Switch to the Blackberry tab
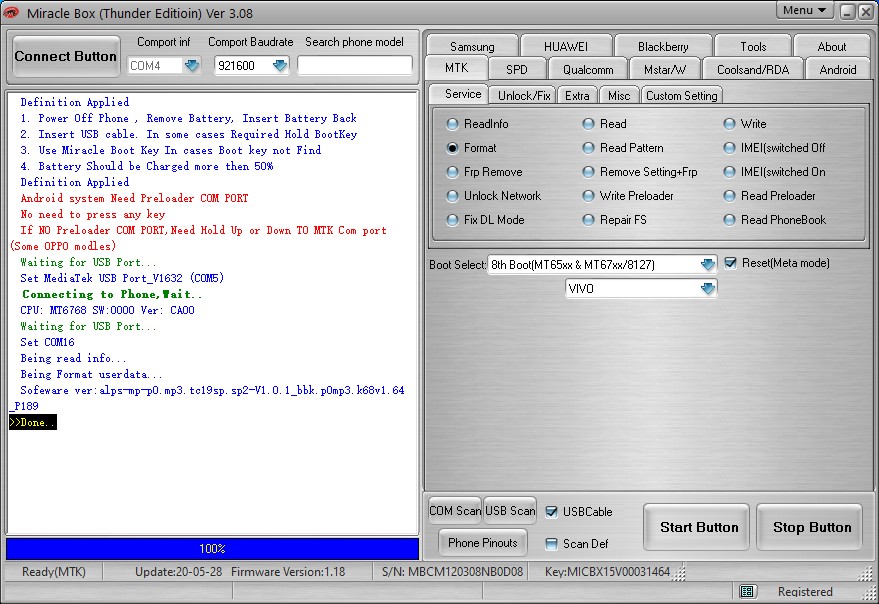879x604 pixels. [663, 46]
